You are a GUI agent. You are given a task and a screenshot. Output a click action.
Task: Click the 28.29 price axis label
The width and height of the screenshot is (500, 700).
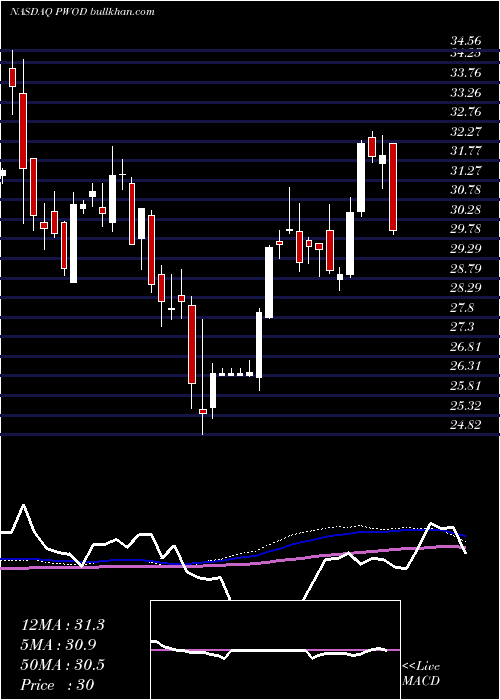pyautogui.click(x=466, y=288)
